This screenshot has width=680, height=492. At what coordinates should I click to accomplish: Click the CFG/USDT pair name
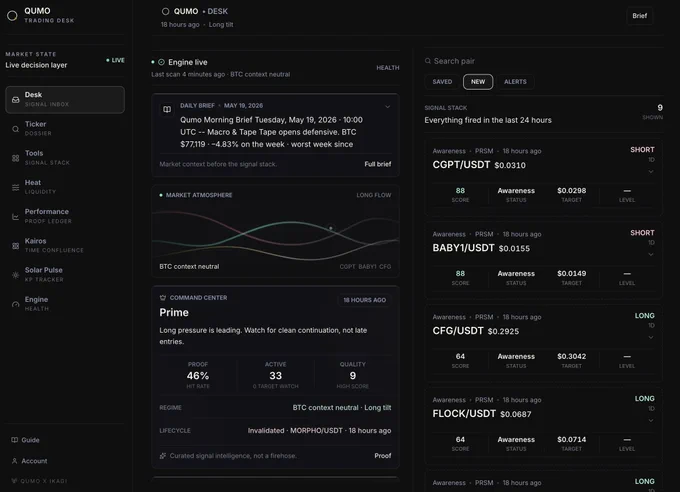coord(458,331)
